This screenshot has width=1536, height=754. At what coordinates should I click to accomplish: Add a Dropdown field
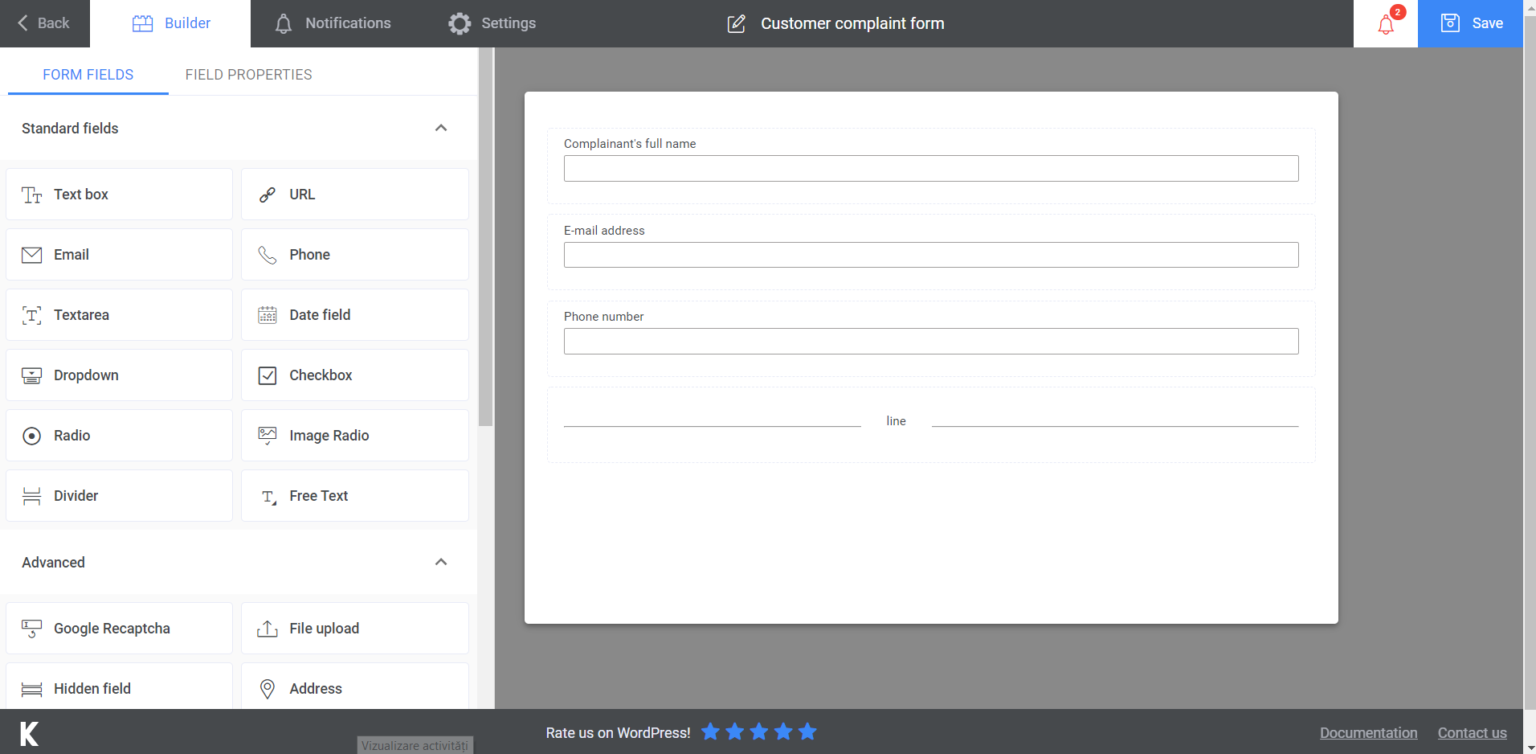(x=118, y=375)
